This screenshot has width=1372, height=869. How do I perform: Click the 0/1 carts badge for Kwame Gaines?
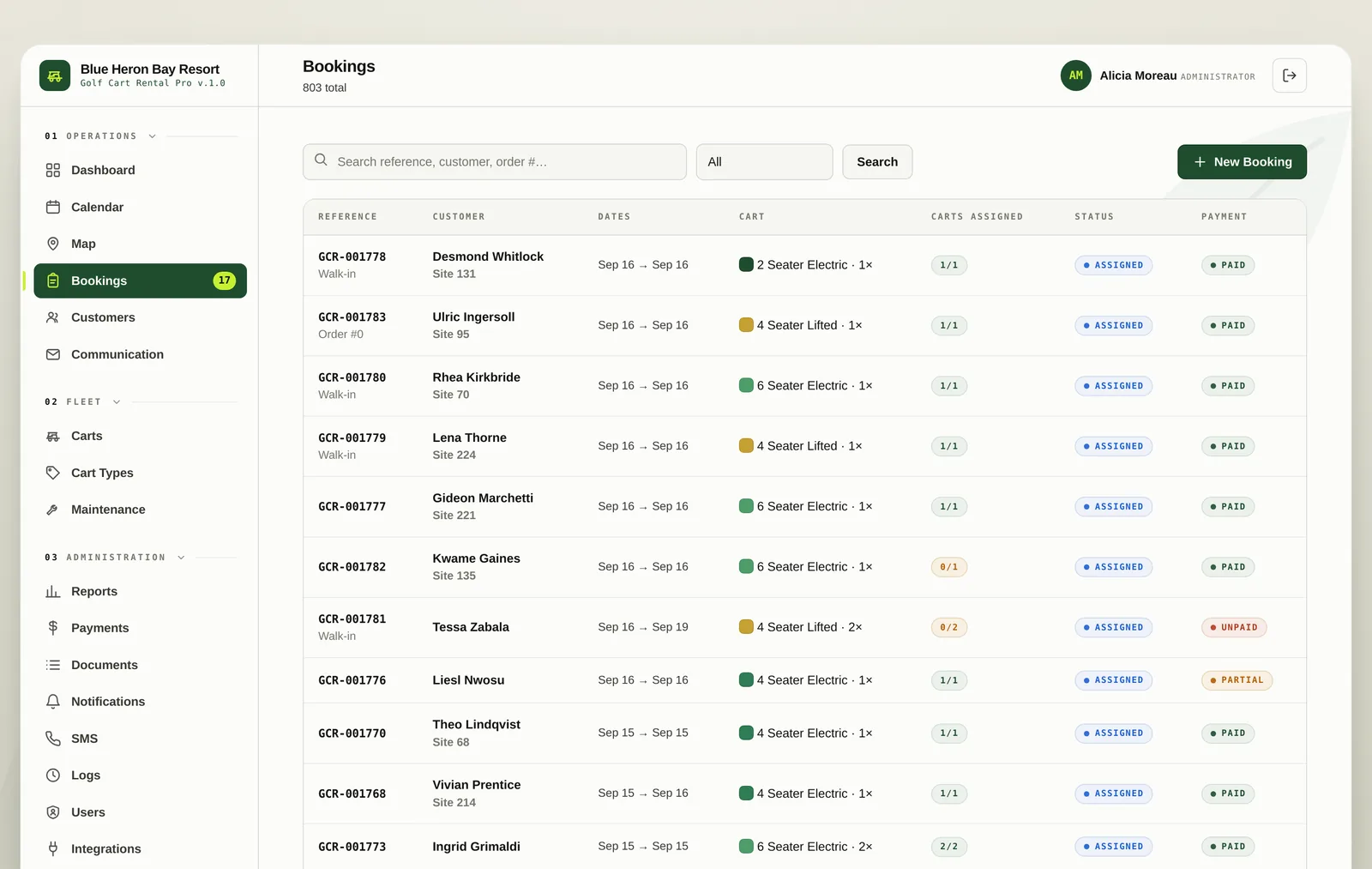coord(949,567)
